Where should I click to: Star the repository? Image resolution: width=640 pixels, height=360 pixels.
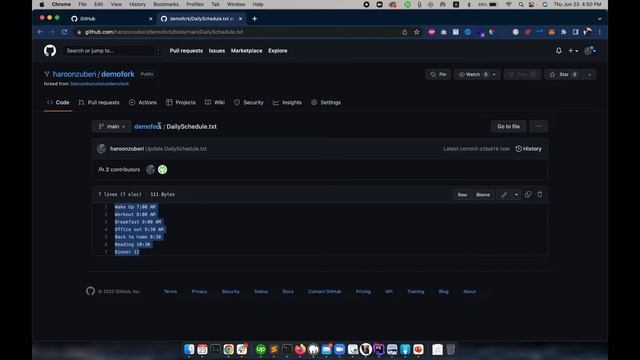click(563, 74)
